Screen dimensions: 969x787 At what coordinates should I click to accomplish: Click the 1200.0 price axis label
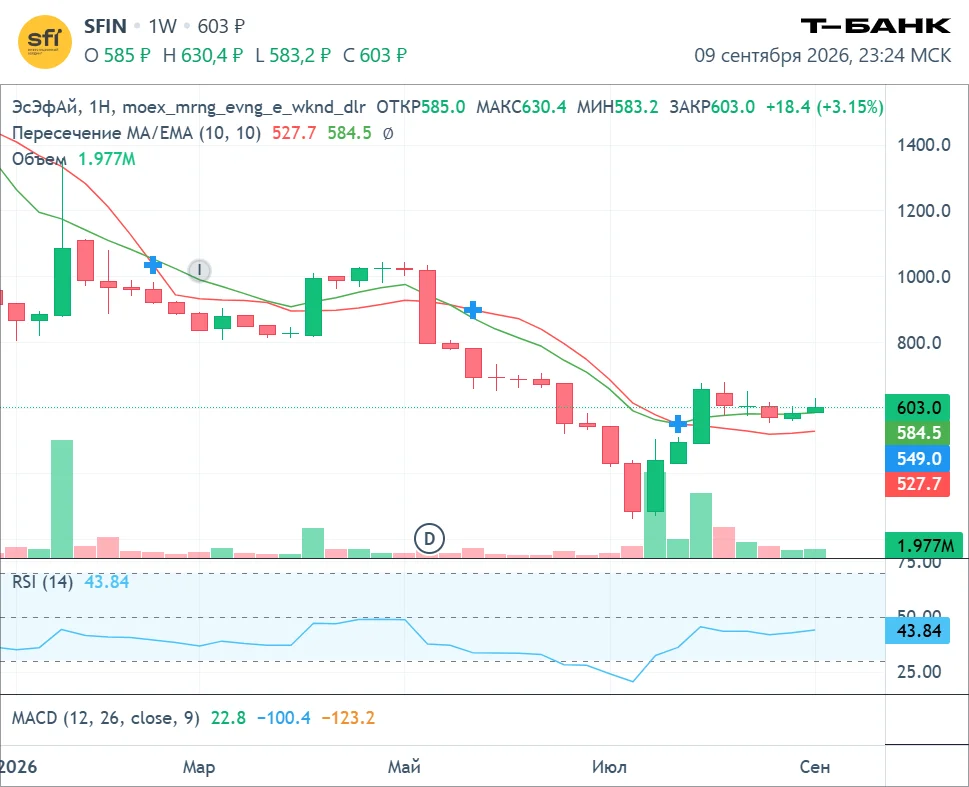[x=923, y=211]
